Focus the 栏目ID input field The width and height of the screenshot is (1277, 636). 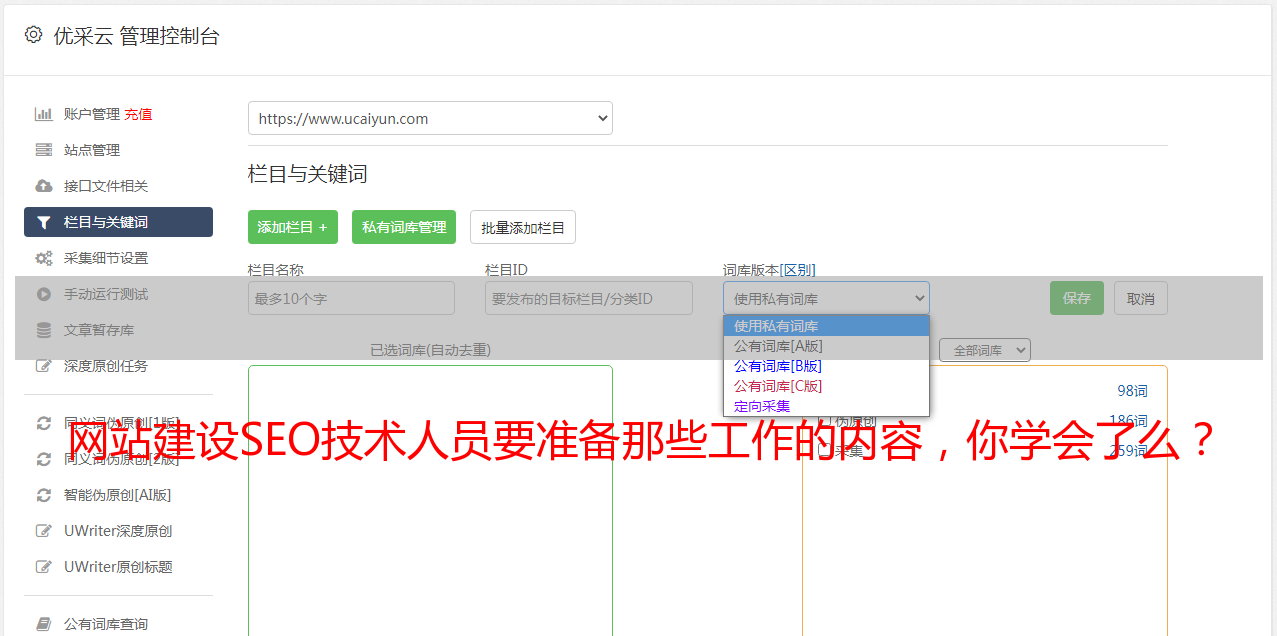point(589,298)
